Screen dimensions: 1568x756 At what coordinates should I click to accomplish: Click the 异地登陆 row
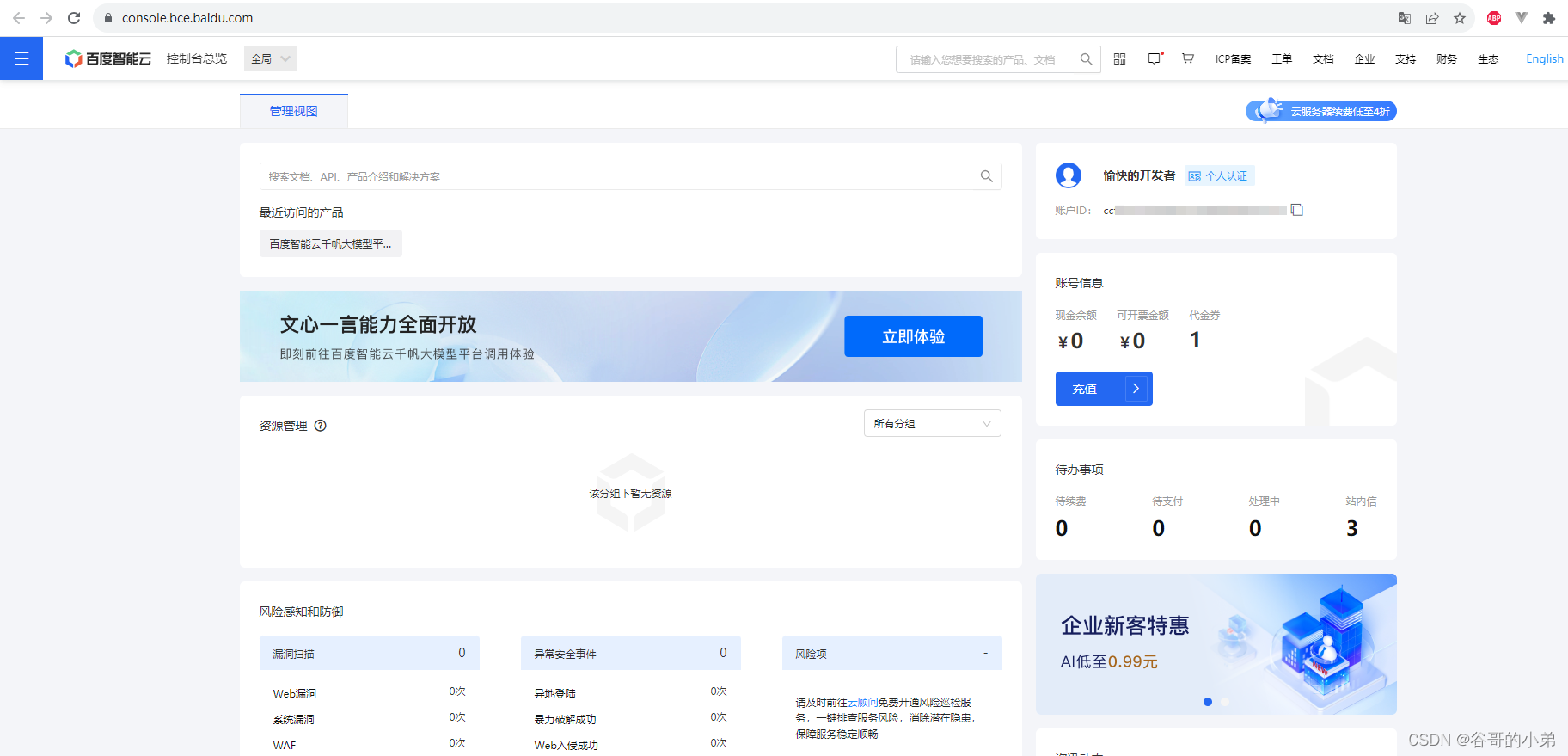(631, 693)
